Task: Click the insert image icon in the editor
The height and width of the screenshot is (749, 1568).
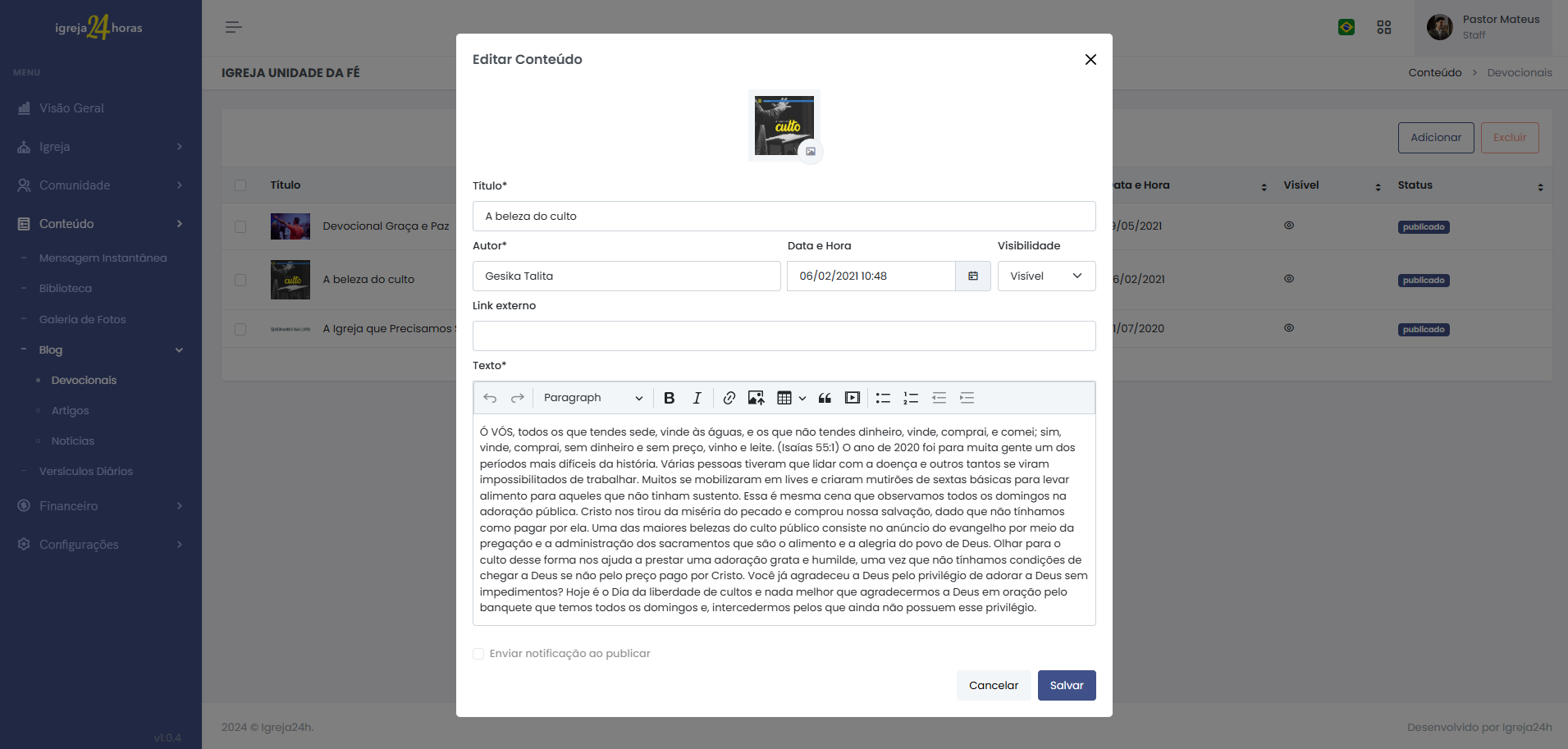Action: click(x=756, y=398)
